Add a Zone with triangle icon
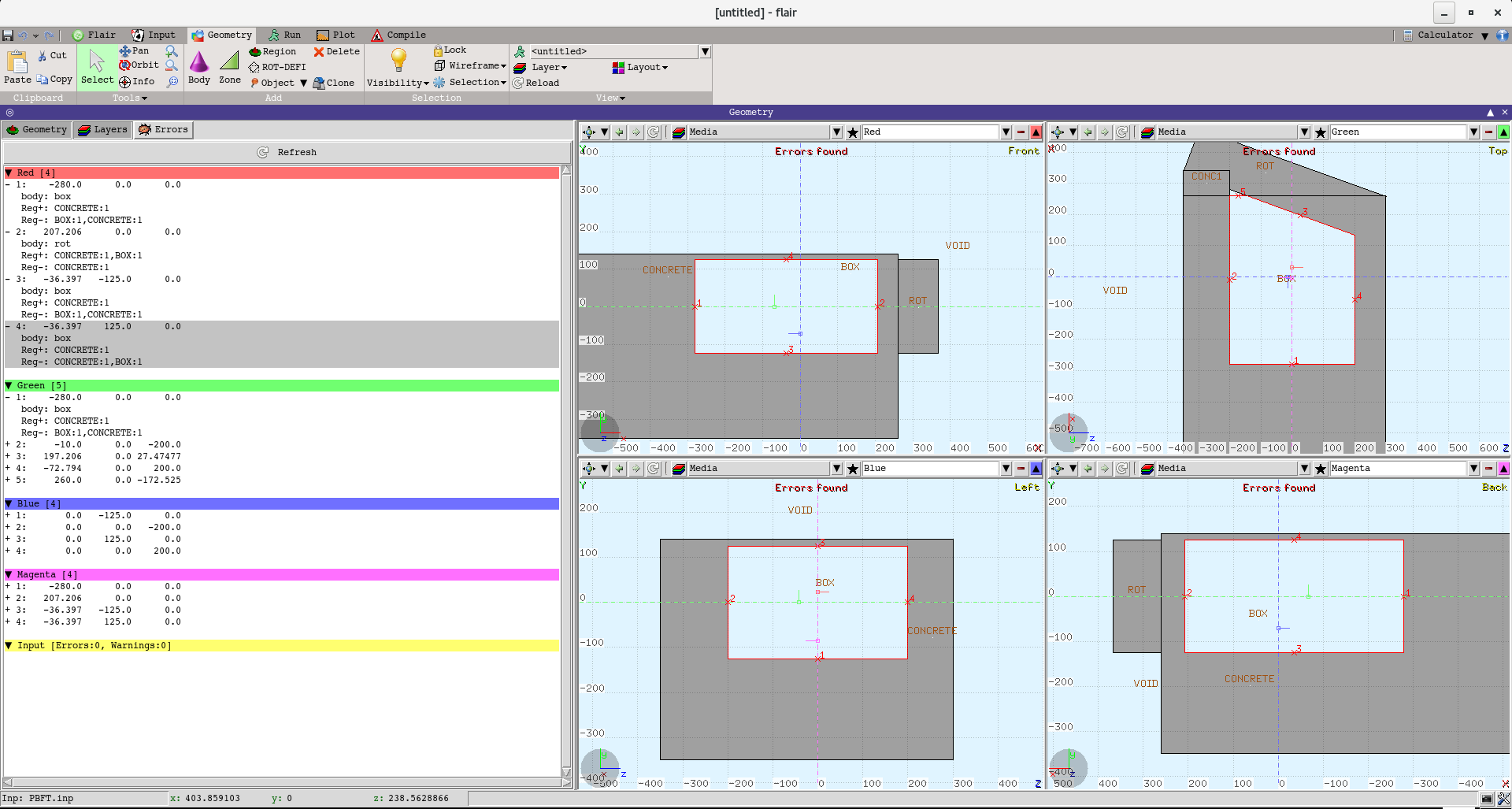The height and width of the screenshot is (809, 1512). pos(230,67)
